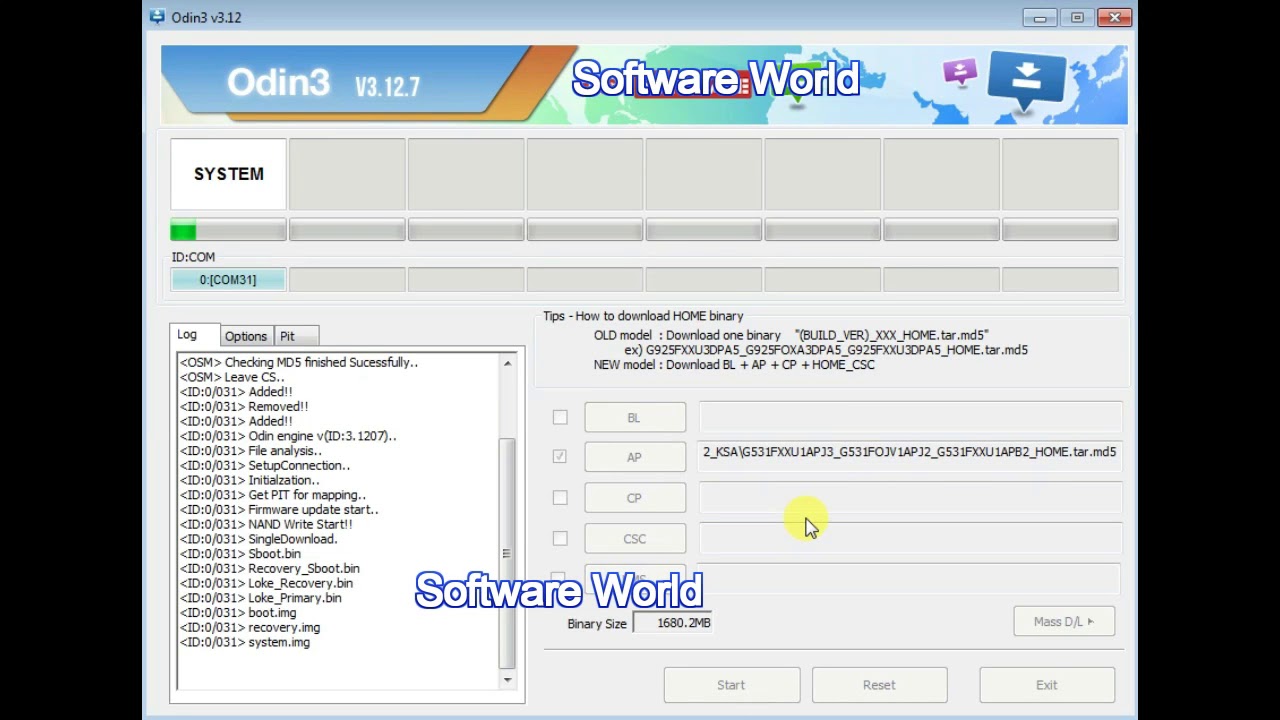Click the log scrollbar down arrow
Viewport: 1280px width, 720px height.
pos(507,680)
